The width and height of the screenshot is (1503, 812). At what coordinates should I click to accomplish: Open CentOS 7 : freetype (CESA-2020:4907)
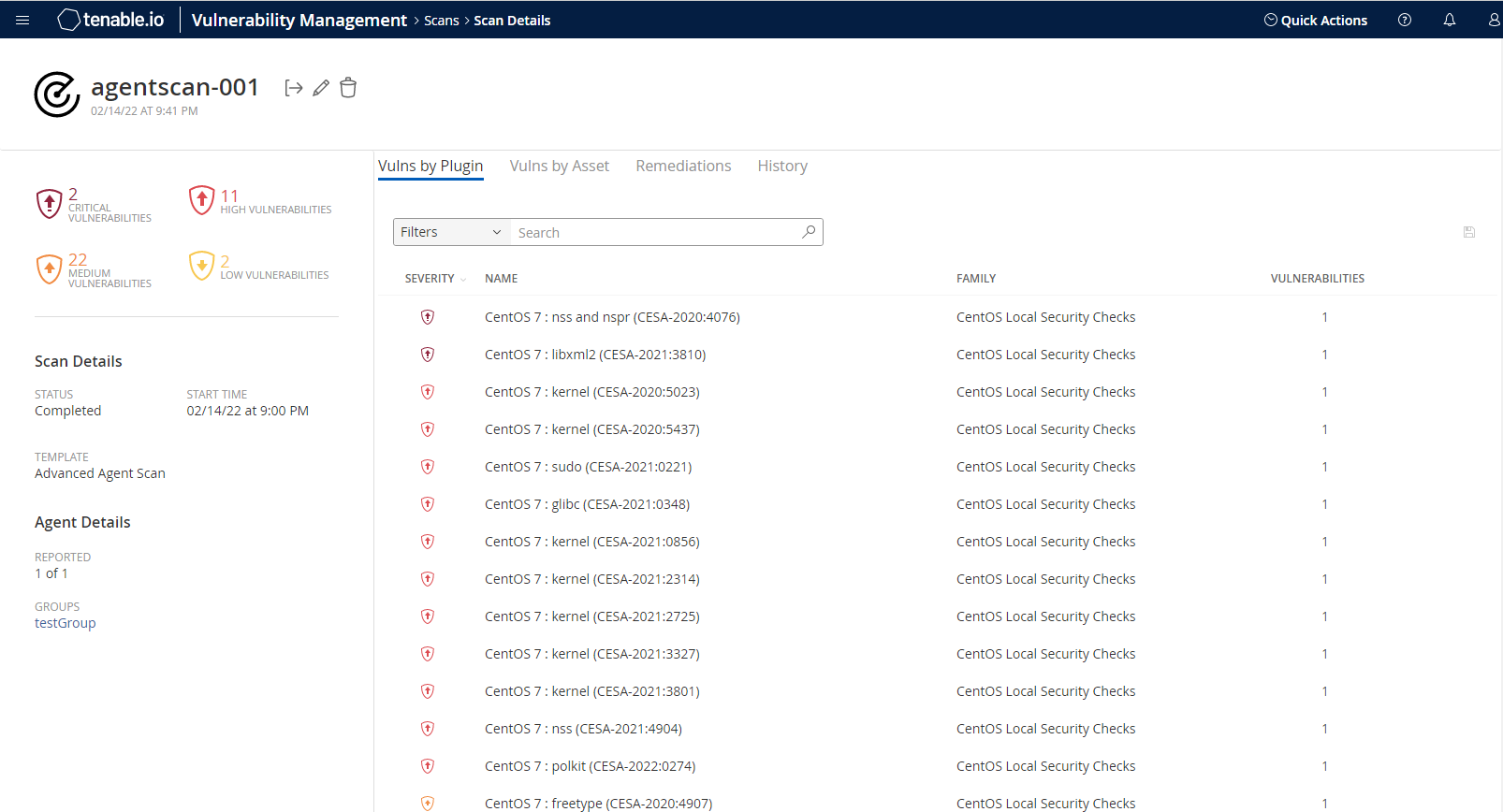tap(599, 804)
